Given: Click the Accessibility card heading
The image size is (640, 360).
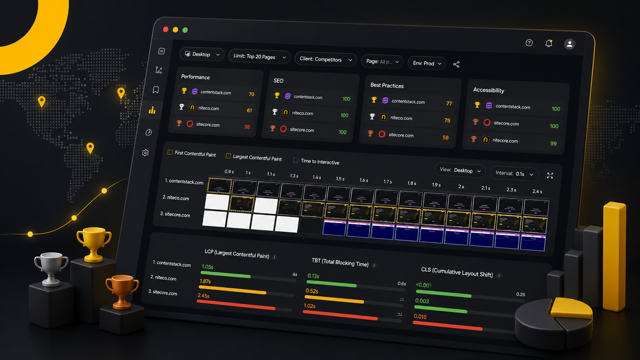Looking at the screenshot, I should pyautogui.click(x=488, y=90).
